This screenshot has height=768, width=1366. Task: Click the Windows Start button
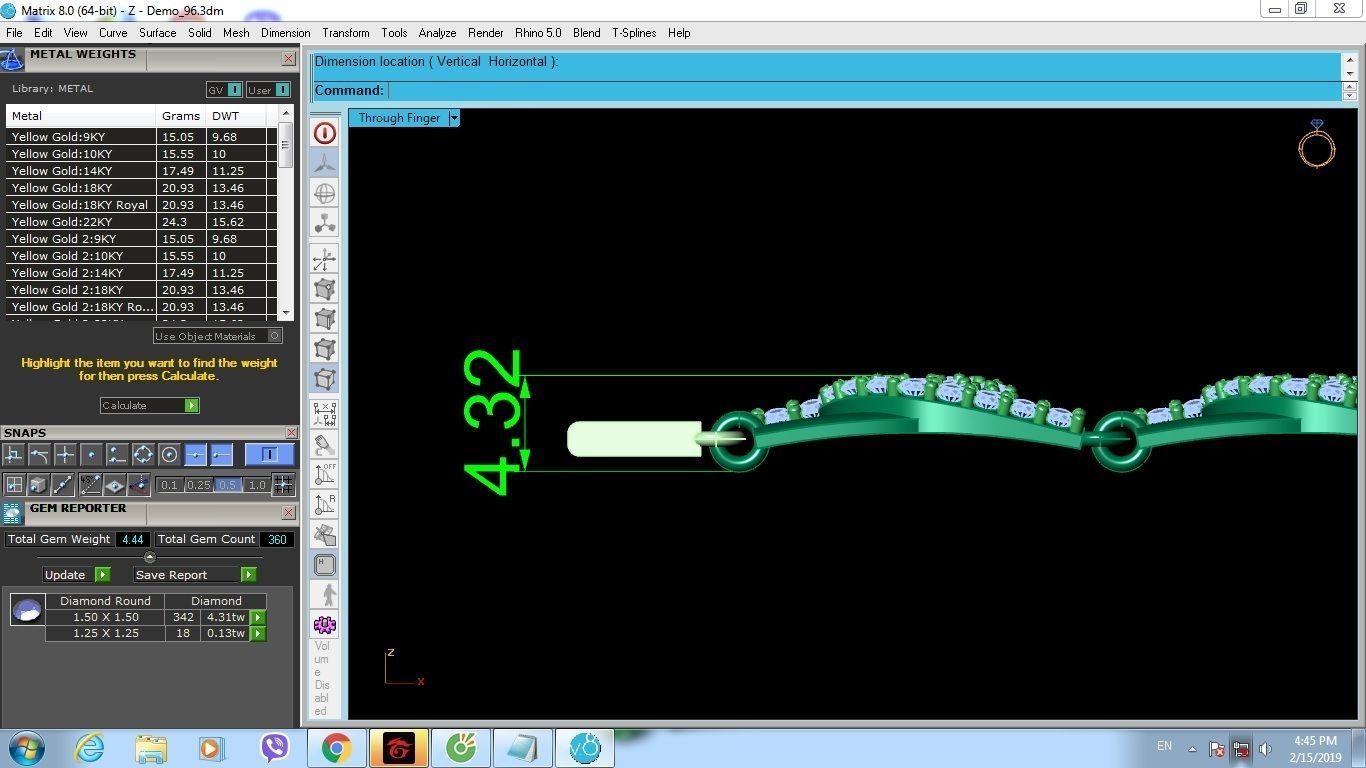click(27, 748)
